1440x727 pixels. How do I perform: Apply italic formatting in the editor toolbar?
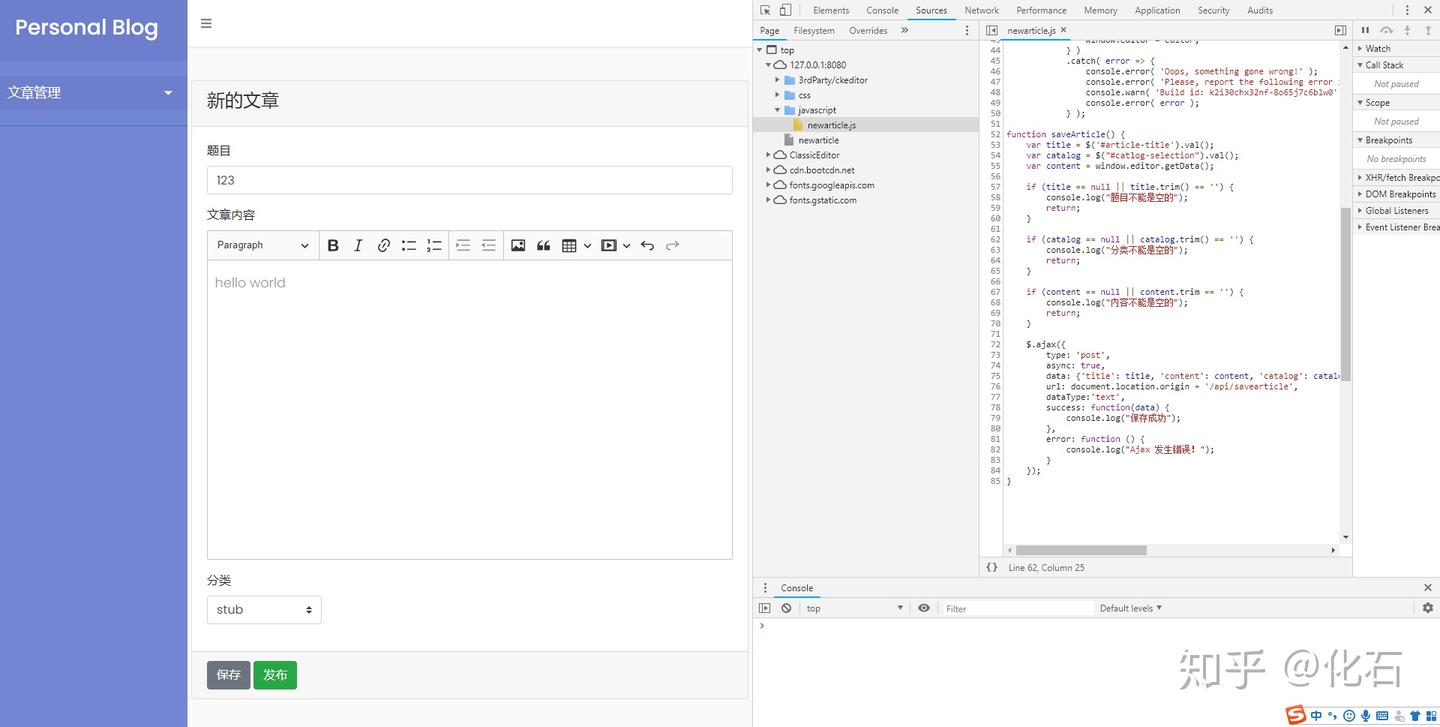(358, 245)
